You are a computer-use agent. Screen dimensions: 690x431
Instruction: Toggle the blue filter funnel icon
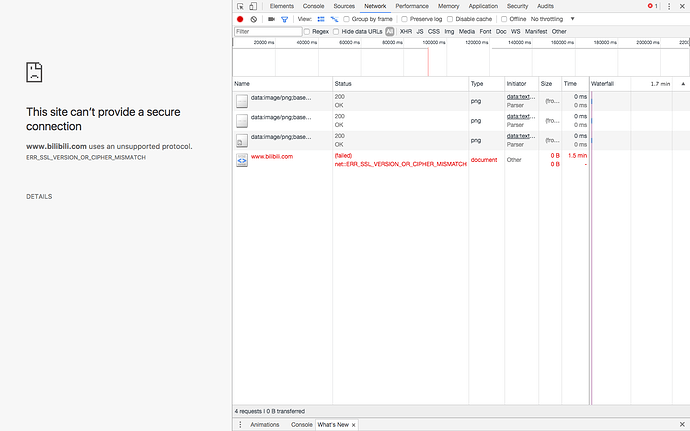click(x=284, y=19)
